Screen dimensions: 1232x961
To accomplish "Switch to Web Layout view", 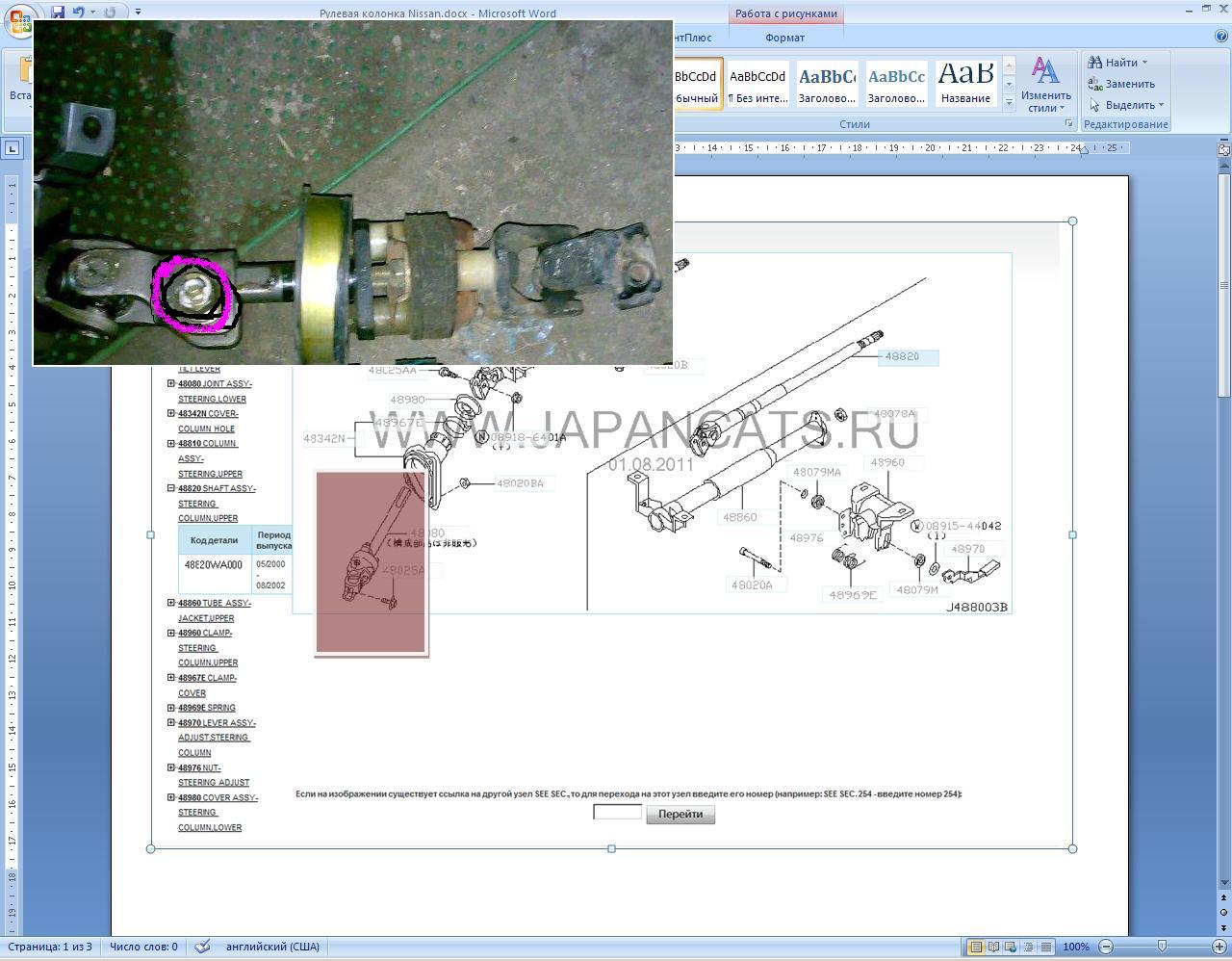I will click(1011, 947).
